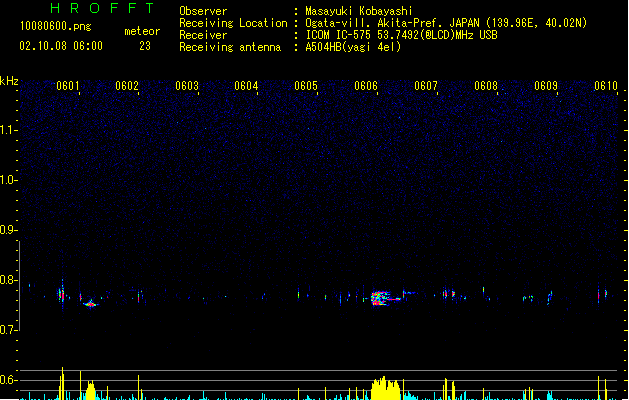629x400 pixels.
Task: Click the 0601 time marker
Action: tap(67, 86)
